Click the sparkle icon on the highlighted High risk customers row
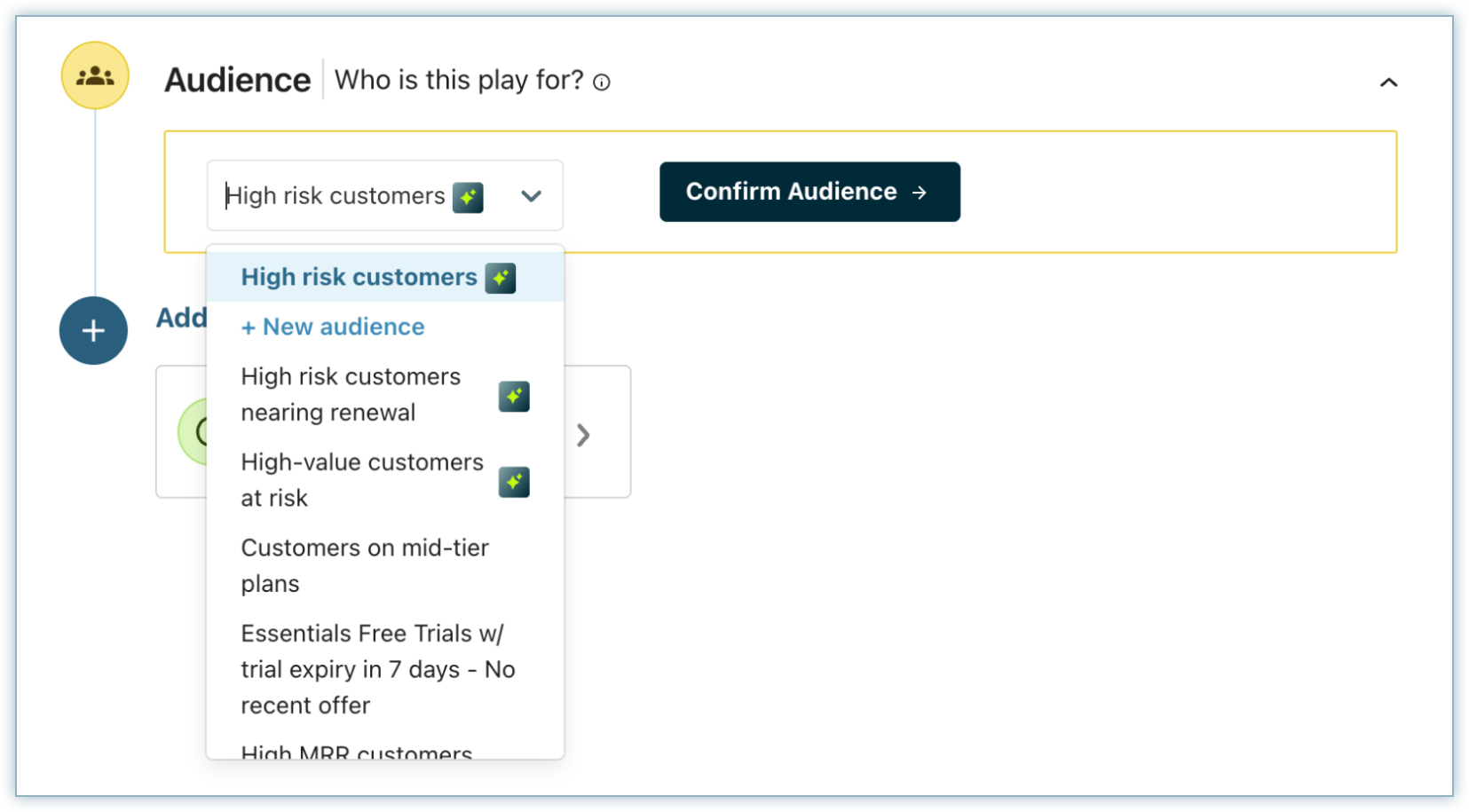 tap(501, 278)
